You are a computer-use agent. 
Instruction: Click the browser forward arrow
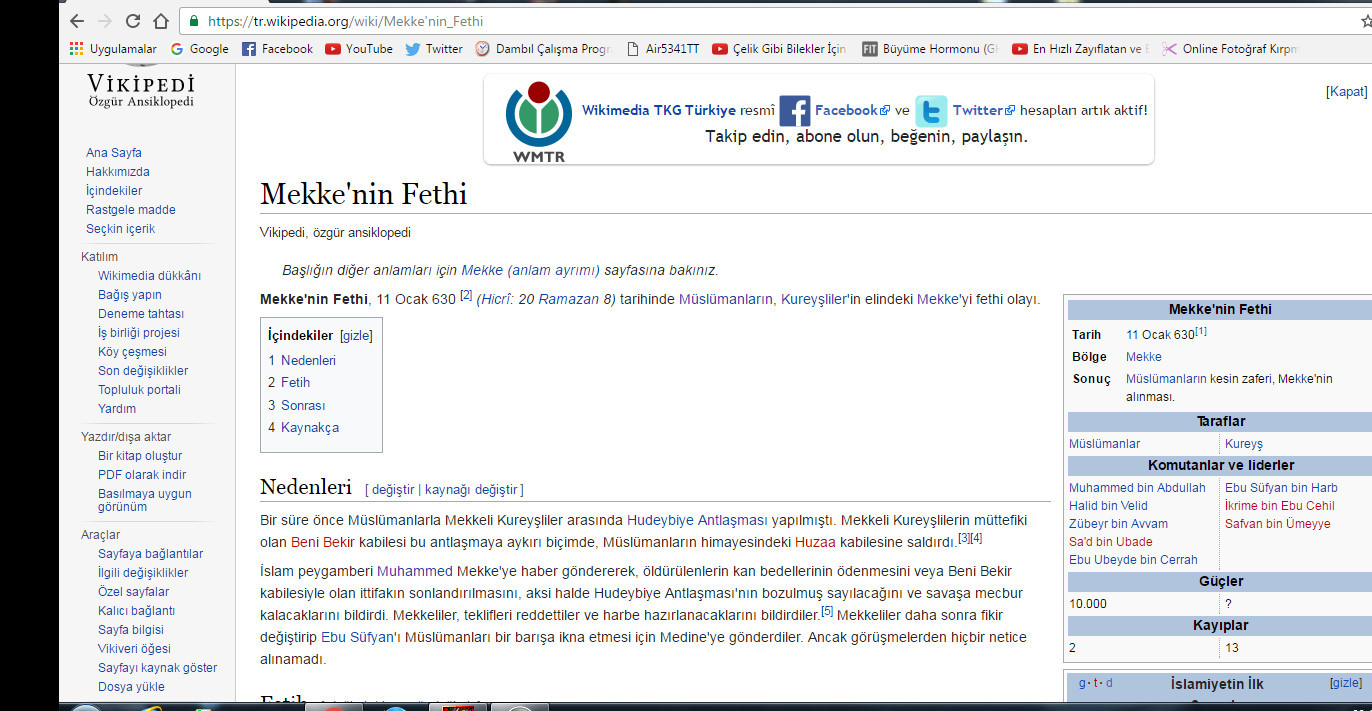105,21
